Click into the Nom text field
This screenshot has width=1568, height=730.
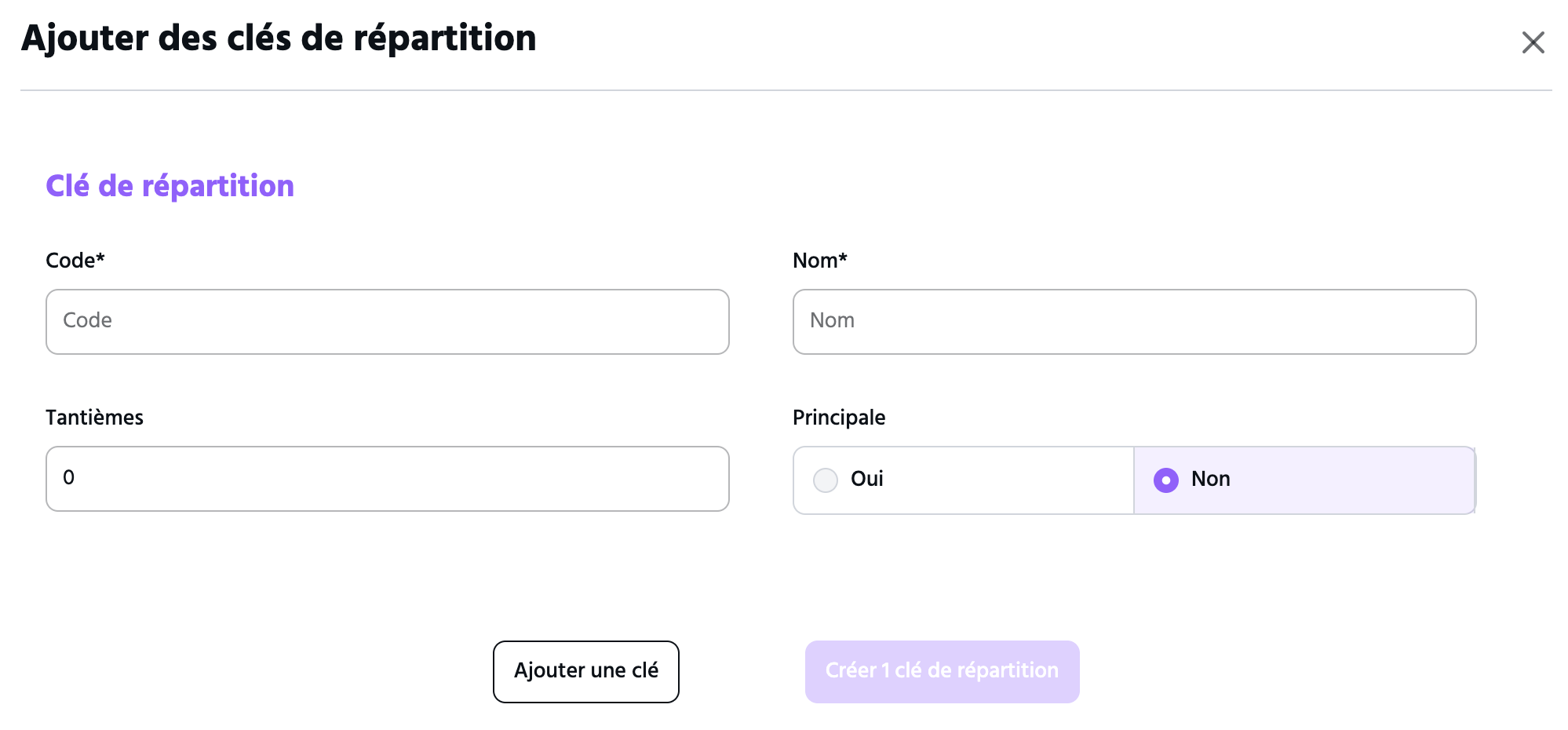point(1134,322)
